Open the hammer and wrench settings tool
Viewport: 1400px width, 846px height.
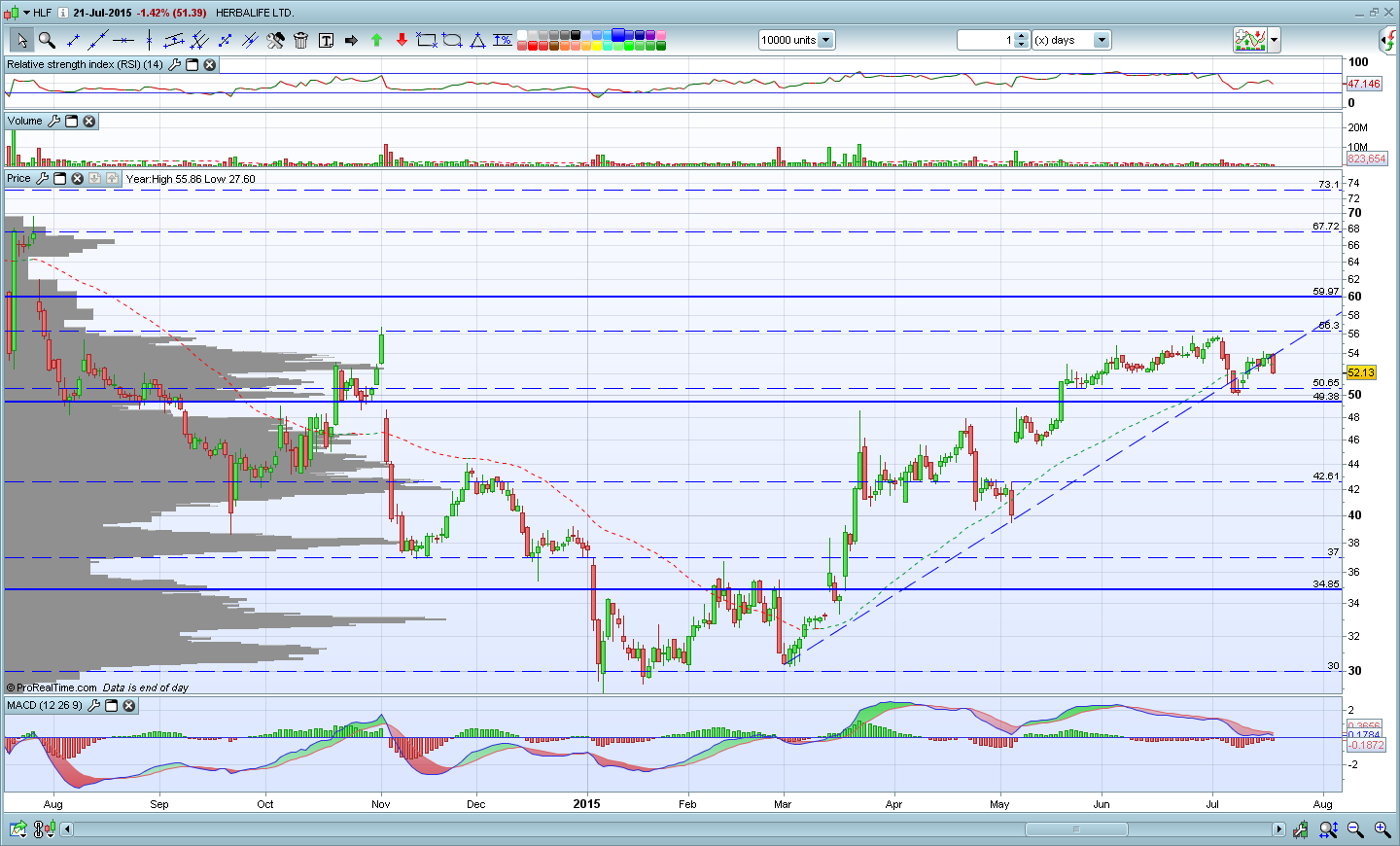pos(275,40)
